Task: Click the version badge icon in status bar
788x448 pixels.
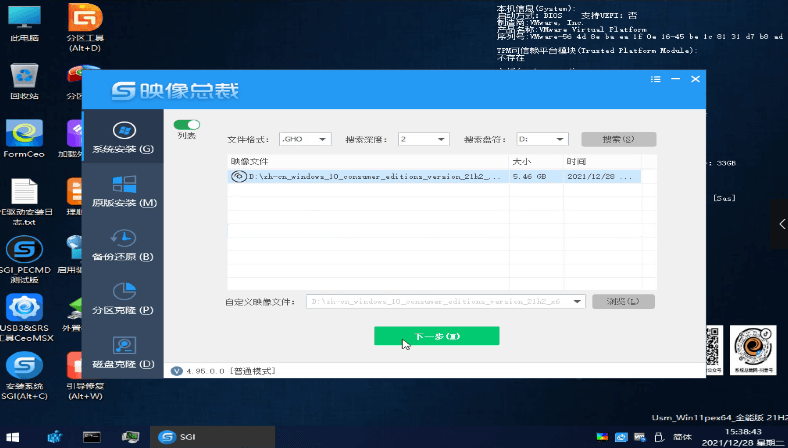Action: [x=176, y=371]
